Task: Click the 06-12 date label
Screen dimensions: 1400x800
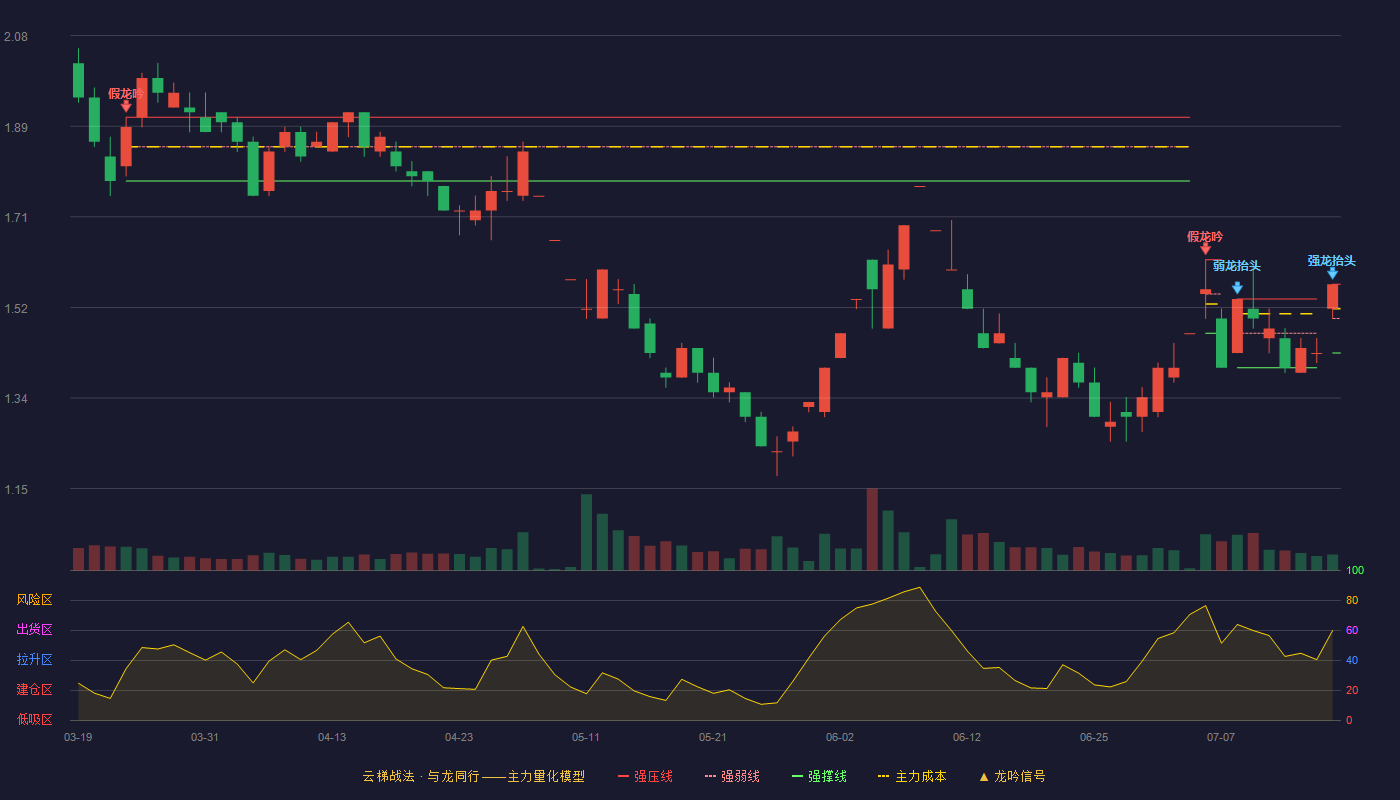Action: pos(967,737)
